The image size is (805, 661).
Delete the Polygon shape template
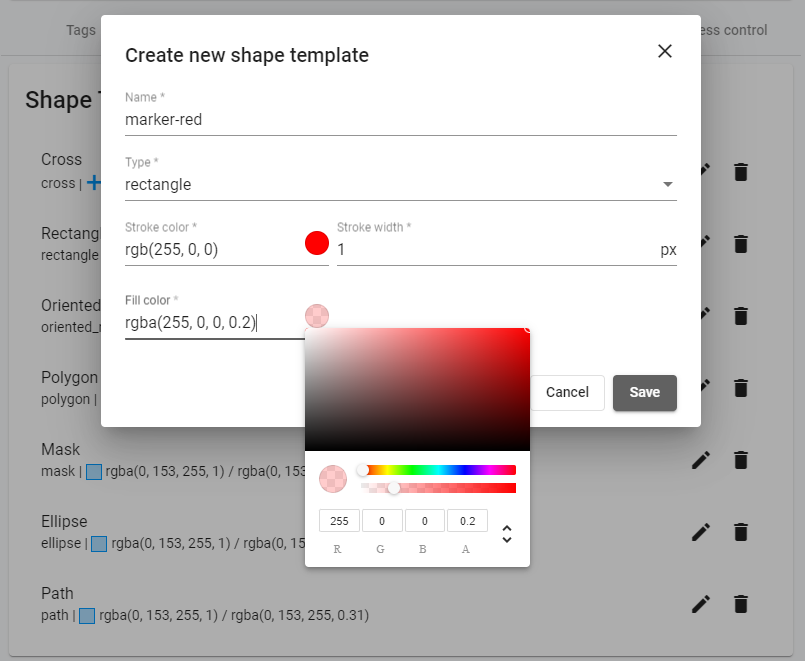tap(741, 387)
